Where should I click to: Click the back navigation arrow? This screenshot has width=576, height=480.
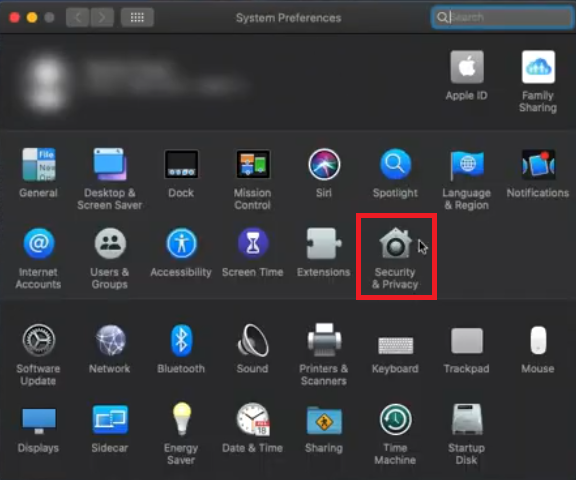(x=77, y=17)
